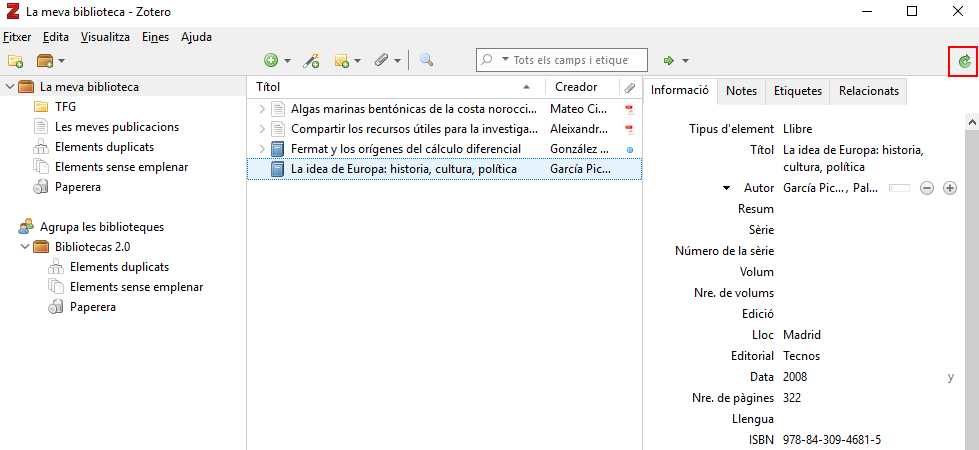Expand the Compartir los recursos útiles item
Image resolution: width=979 pixels, height=450 pixels.
pos(262,129)
